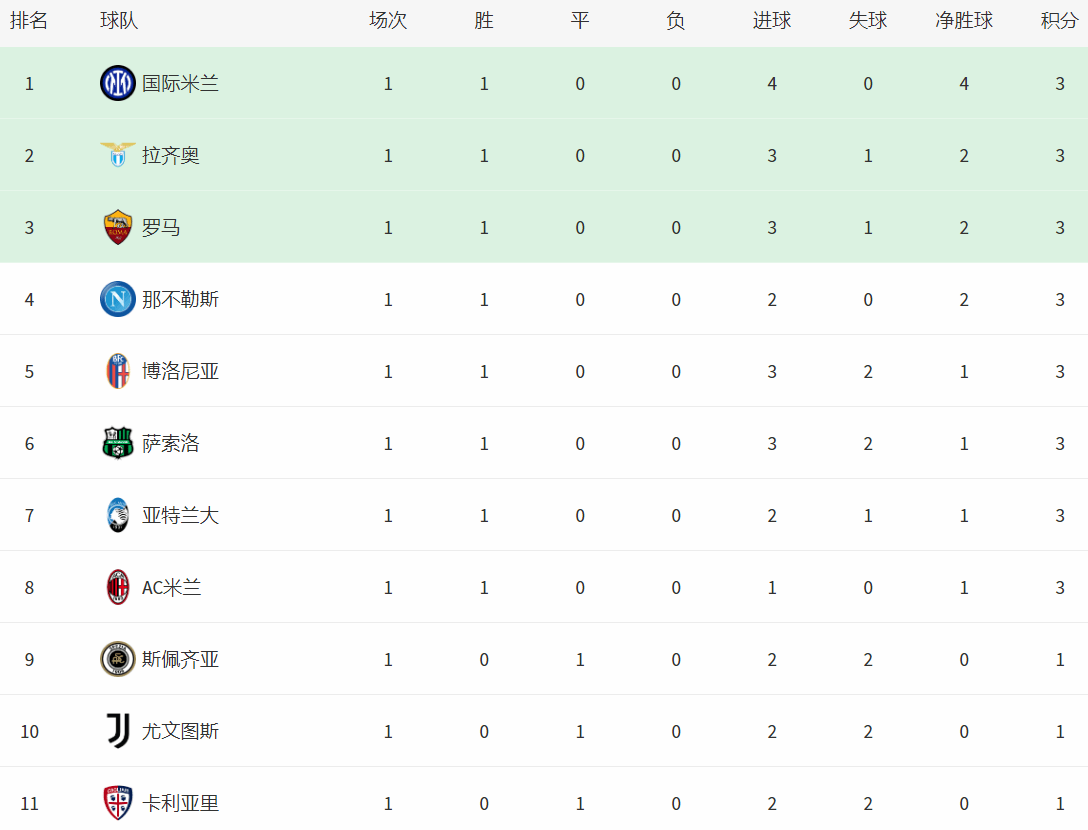Select the Napoli N logo
This screenshot has height=830, width=1088.
[x=118, y=299]
